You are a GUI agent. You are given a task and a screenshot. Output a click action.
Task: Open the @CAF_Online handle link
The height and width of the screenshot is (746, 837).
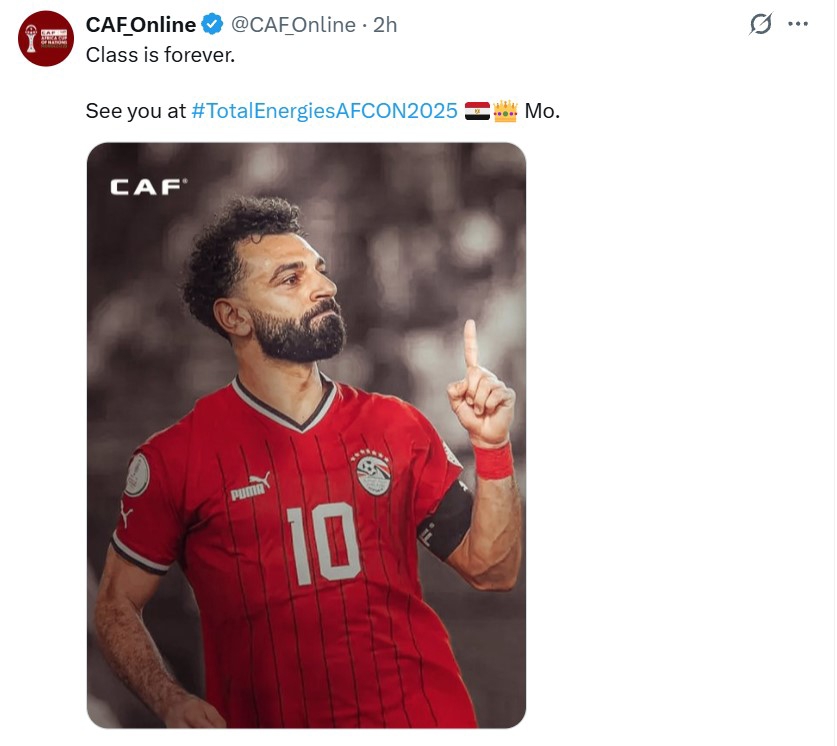click(294, 25)
